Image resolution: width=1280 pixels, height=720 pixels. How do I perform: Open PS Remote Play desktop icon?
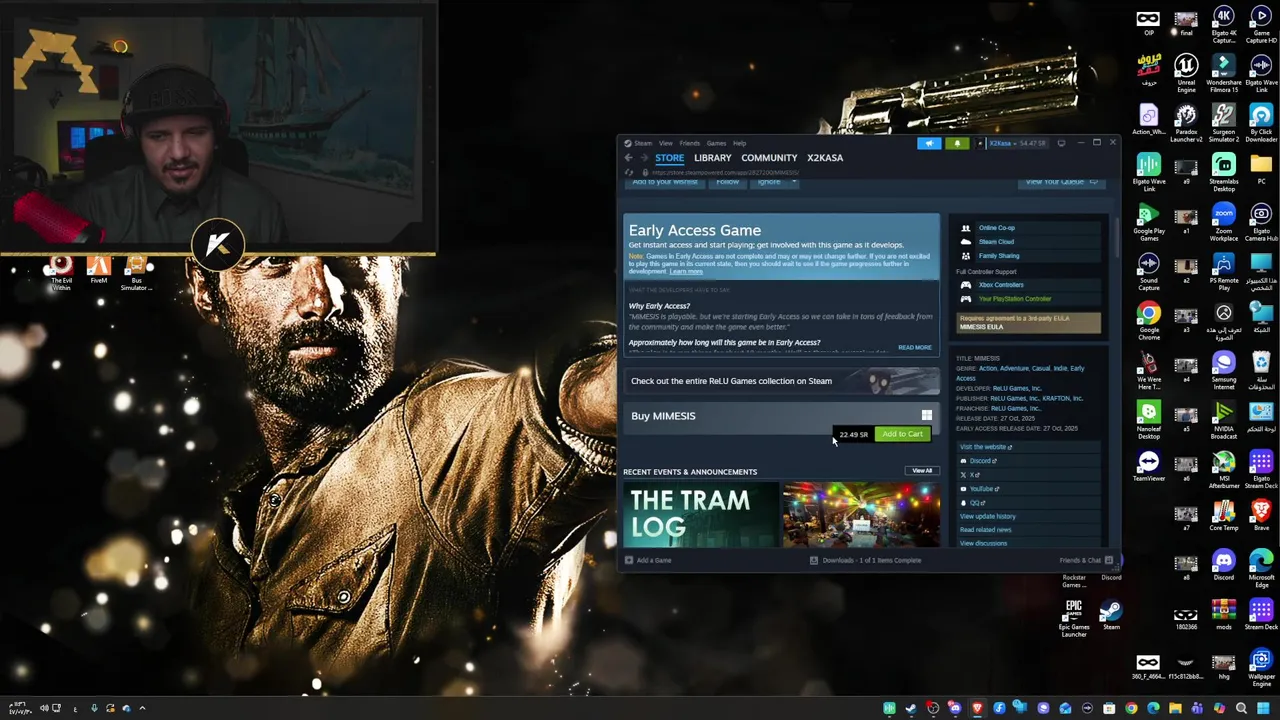point(1224,272)
